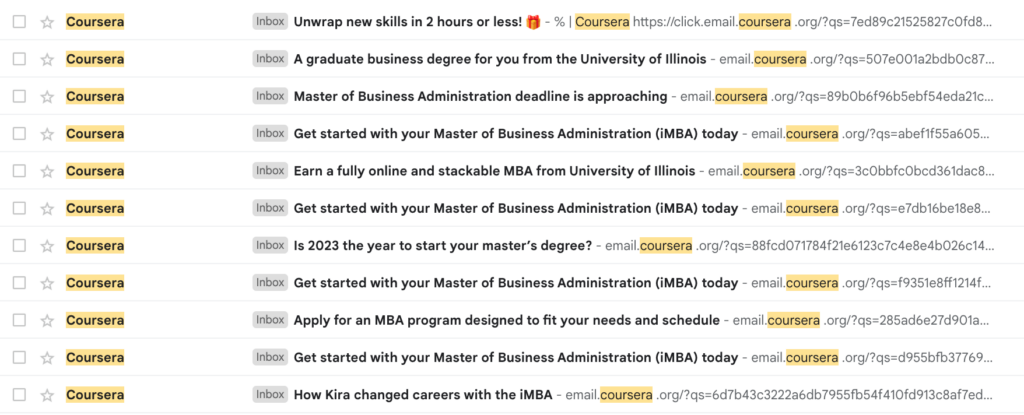Image resolution: width=1024 pixels, height=415 pixels.
Task: Select checkbox for 'Unwrap new skills' email
Action: pyautogui.click(x=19, y=22)
